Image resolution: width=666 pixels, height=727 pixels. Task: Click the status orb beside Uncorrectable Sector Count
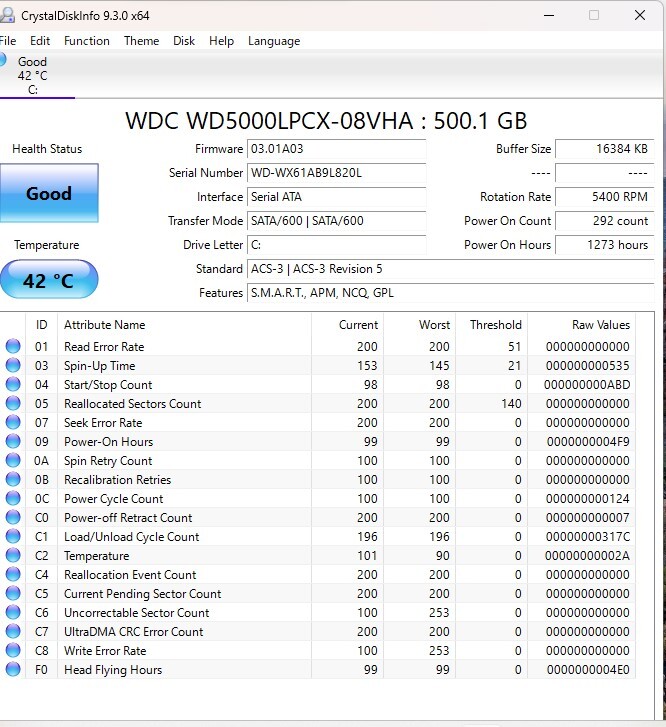pyautogui.click(x=13, y=612)
